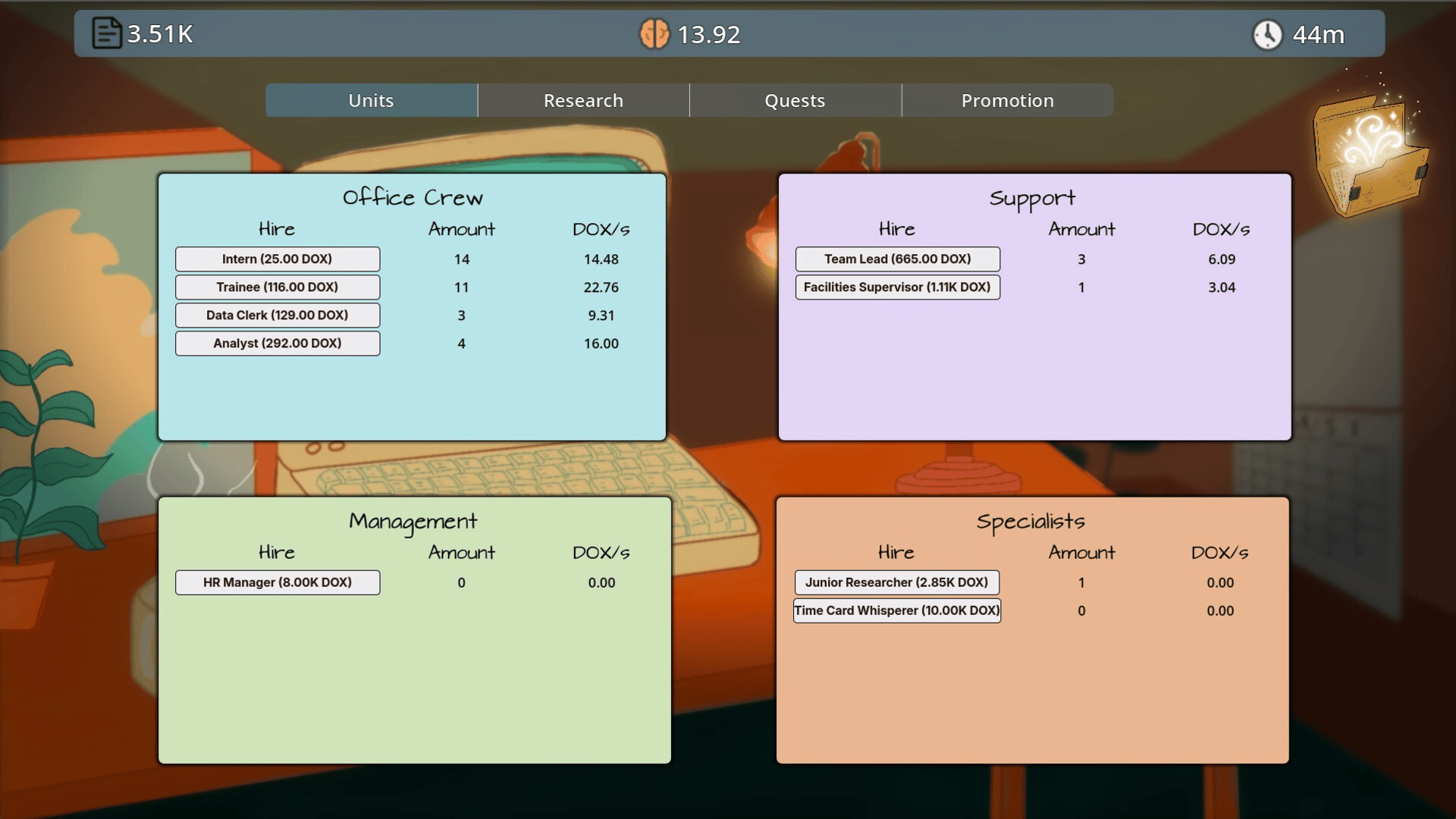Switch to the Units tab

tap(371, 100)
